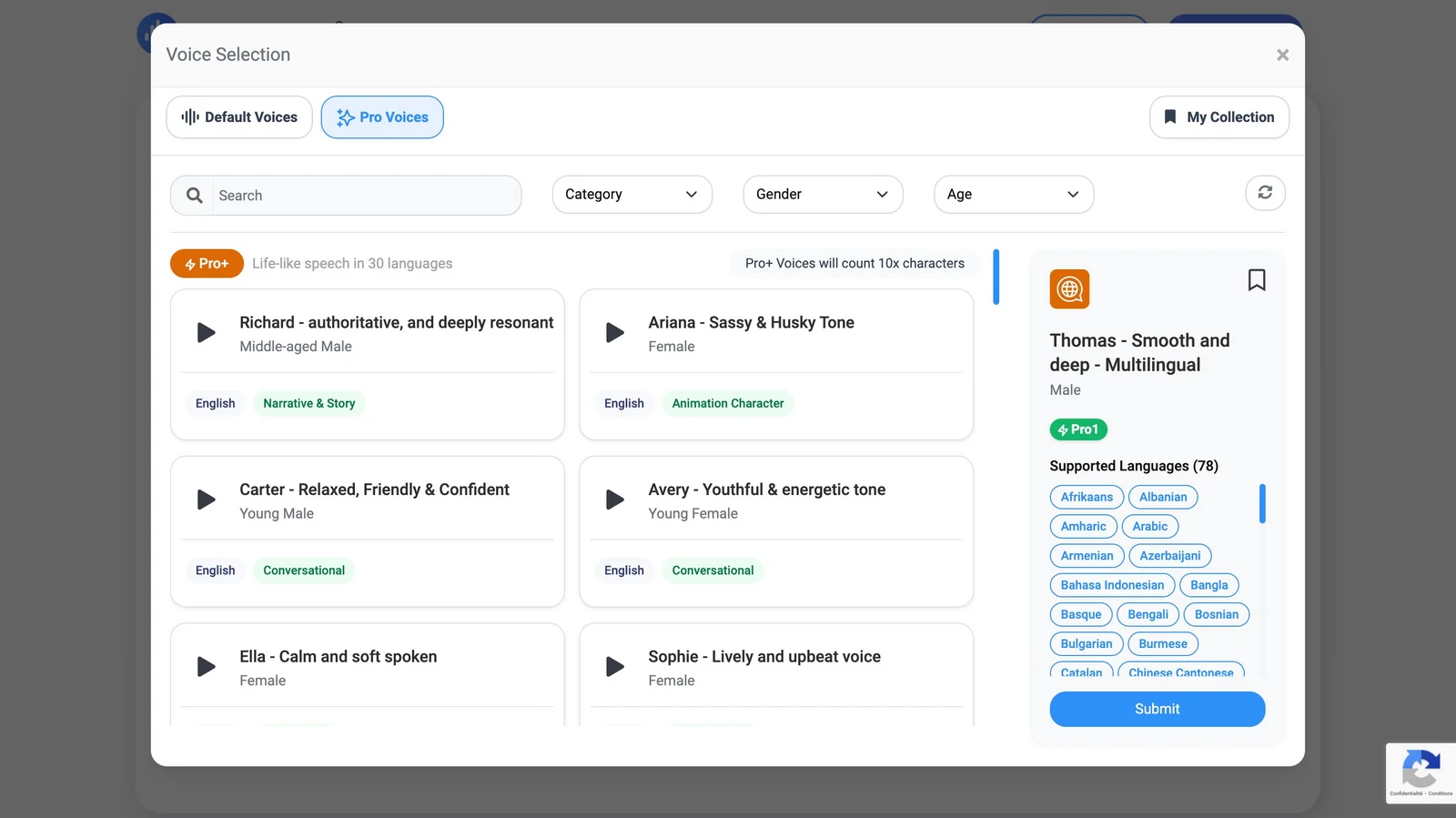Click Supported Languages (78) heading
This screenshot has height=818, width=1456.
tap(1134, 466)
